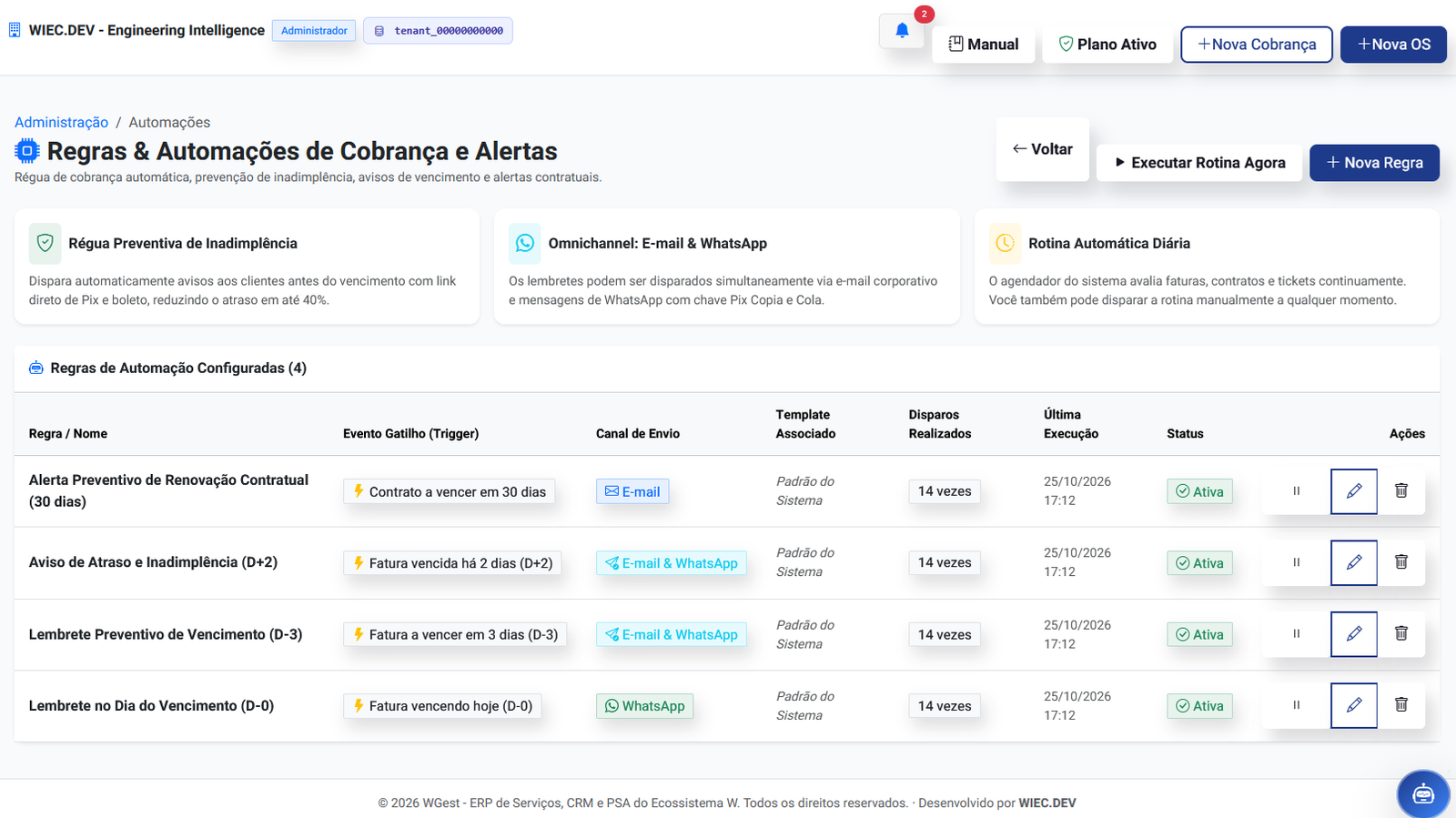Open the notifications bell icon
This screenshot has width=1456, height=818.
point(902,31)
